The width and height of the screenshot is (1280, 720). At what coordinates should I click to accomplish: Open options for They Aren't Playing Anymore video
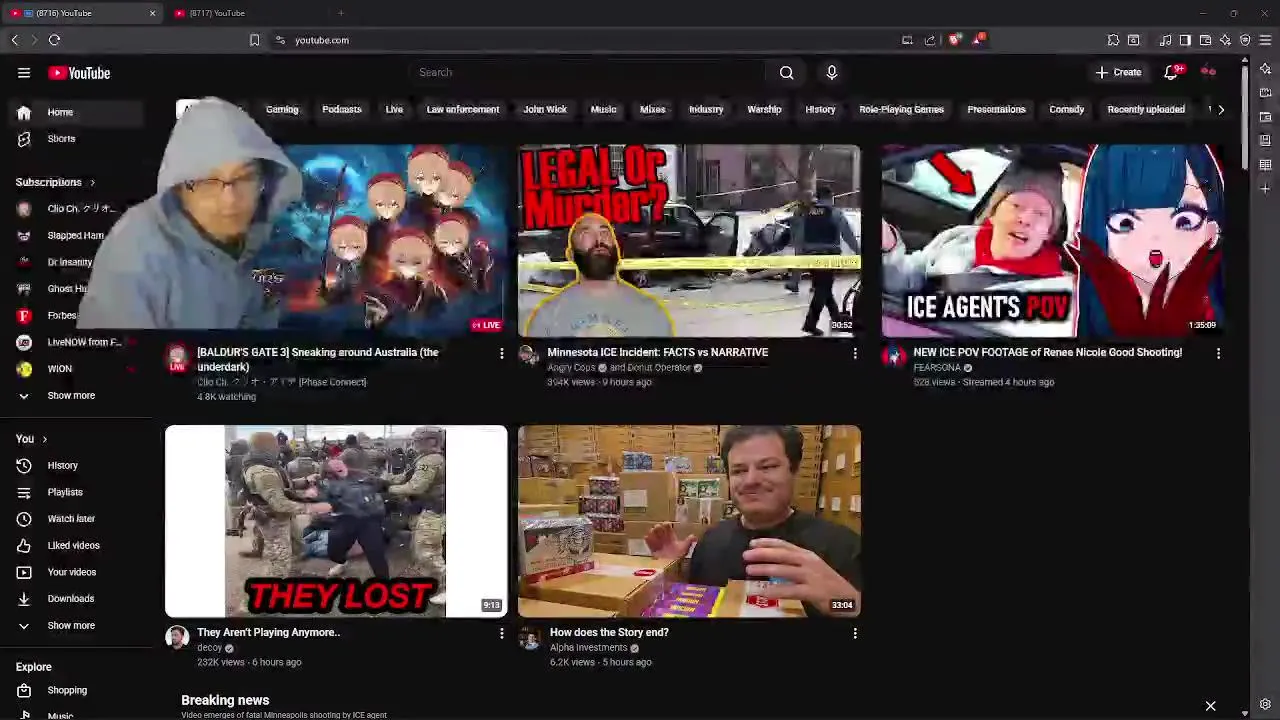[x=502, y=633]
